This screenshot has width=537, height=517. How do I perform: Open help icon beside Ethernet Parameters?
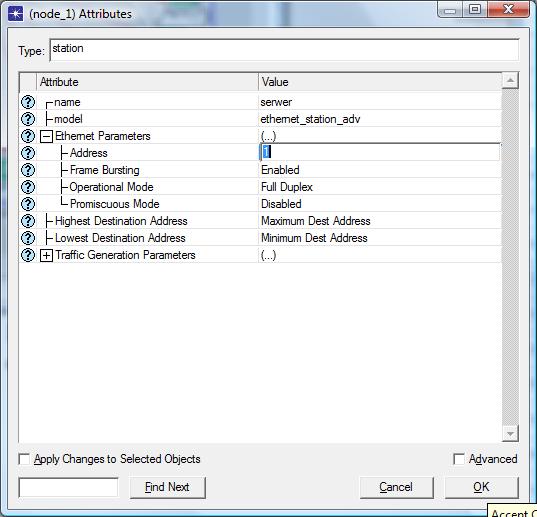coord(28,136)
